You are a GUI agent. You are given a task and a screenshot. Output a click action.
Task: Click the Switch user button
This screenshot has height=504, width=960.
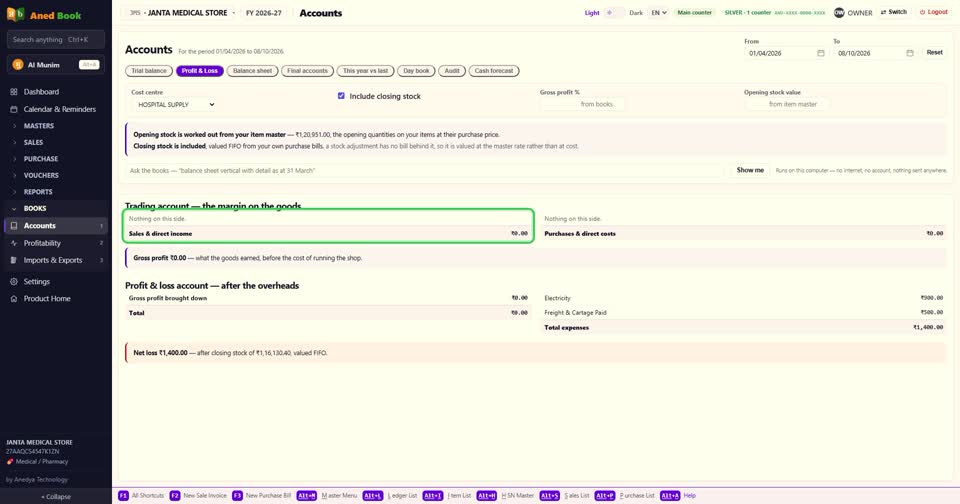[894, 12]
